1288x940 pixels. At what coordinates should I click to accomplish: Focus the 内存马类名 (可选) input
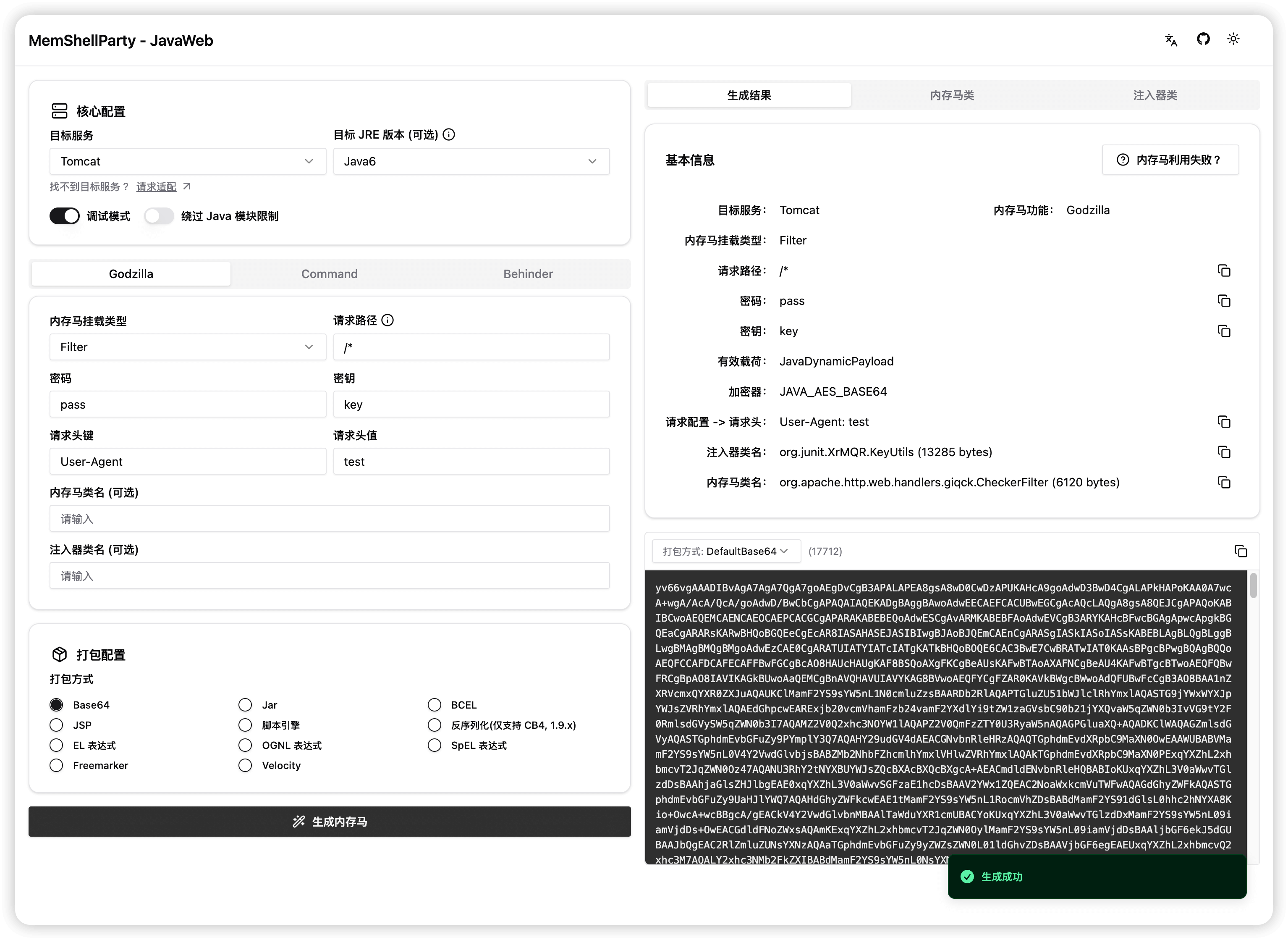tap(329, 519)
